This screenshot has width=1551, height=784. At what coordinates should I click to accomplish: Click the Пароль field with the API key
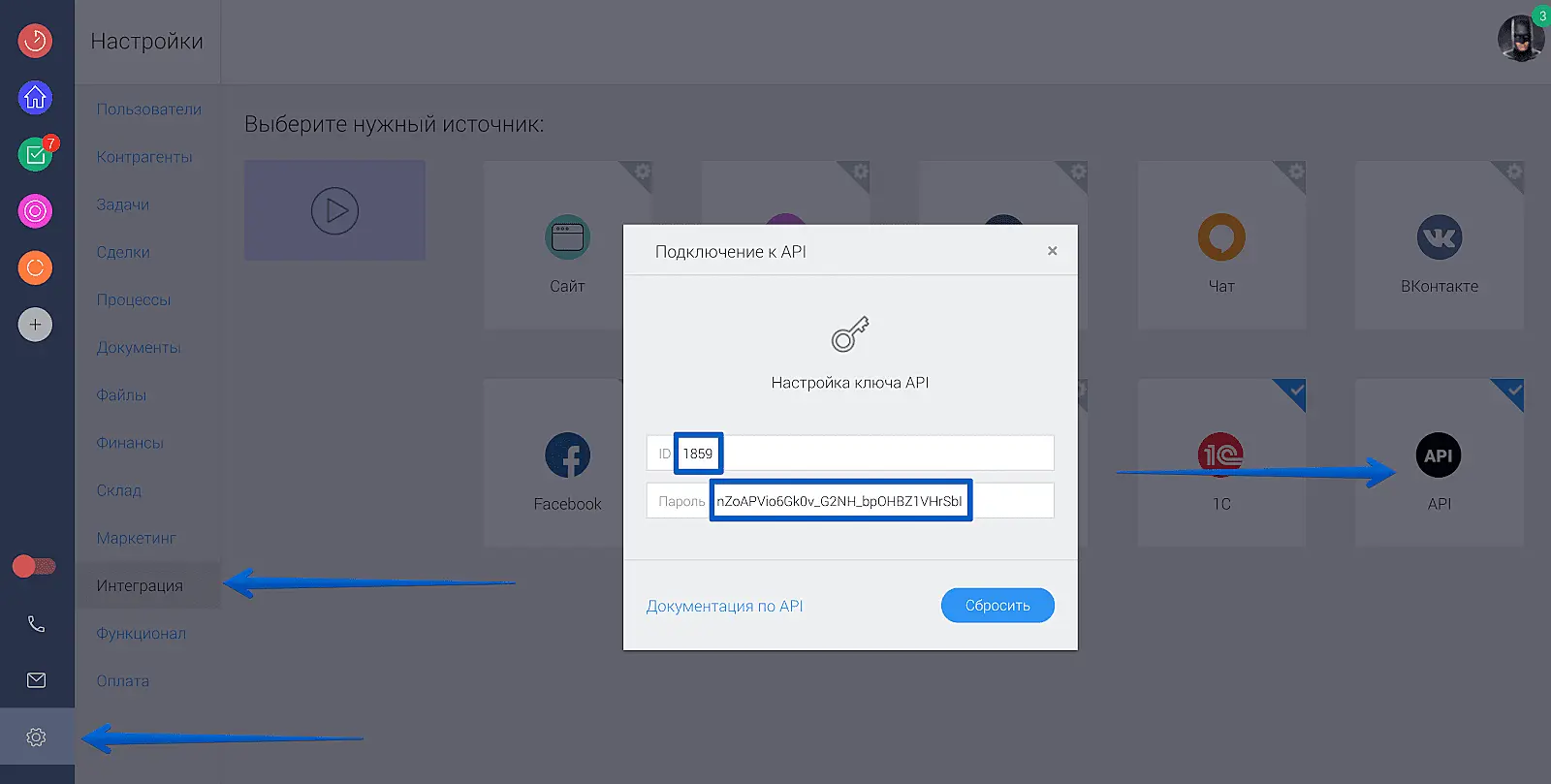[850, 500]
